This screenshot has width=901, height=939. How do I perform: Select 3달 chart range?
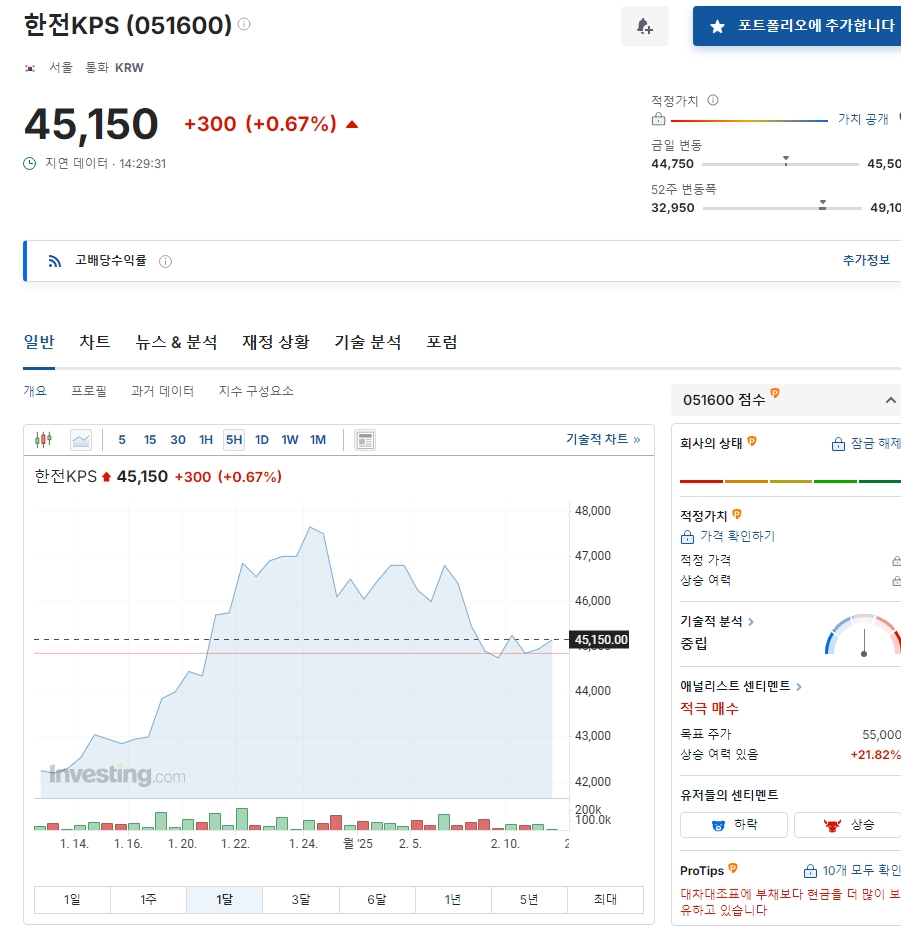tap(301, 899)
